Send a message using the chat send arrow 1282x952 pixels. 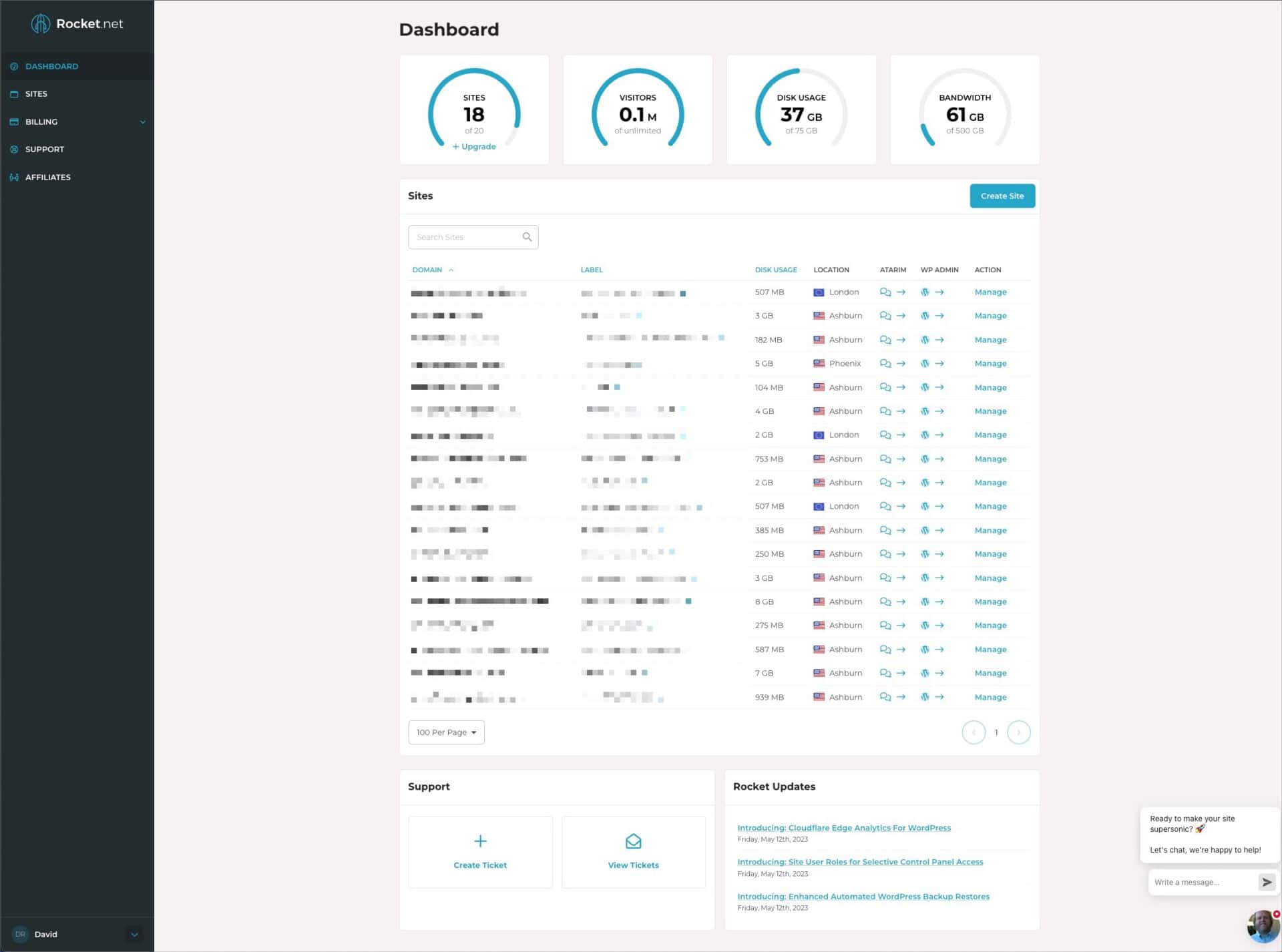[x=1267, y=882]
